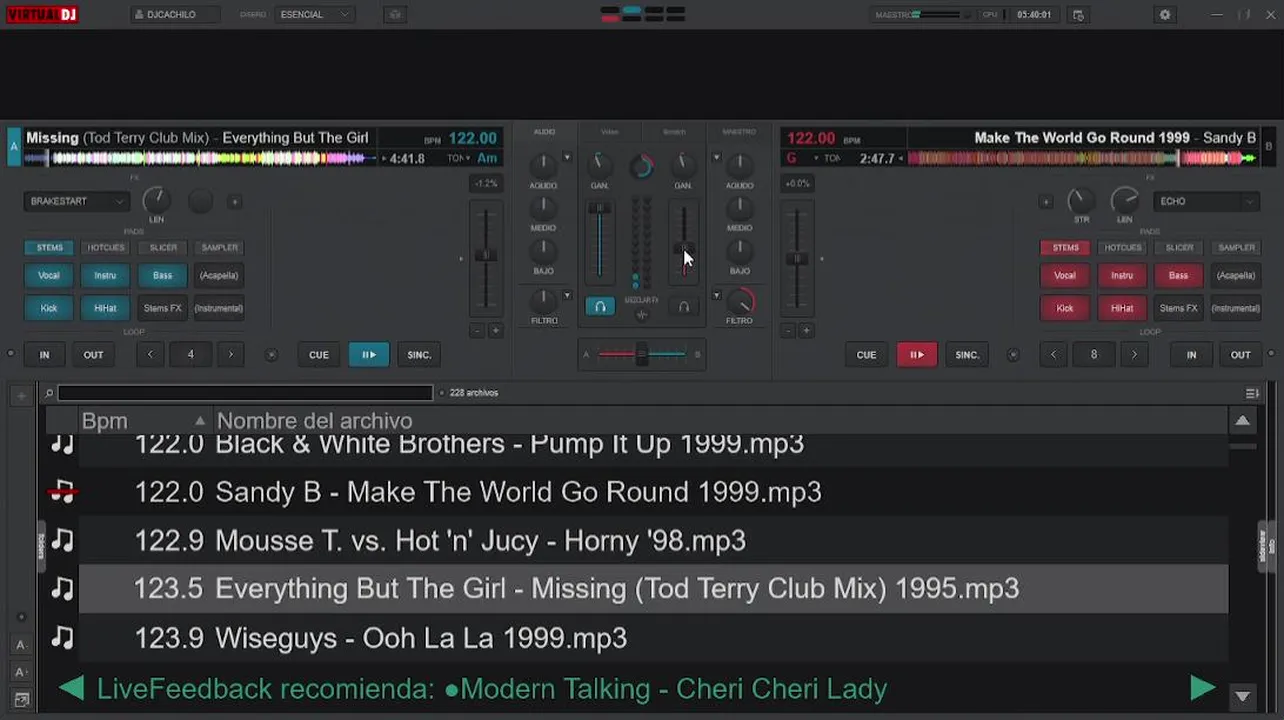This screenshot has width=1284, height=720.
Task: Click deck A pitch plus button
Action: (x=495, y=330)
